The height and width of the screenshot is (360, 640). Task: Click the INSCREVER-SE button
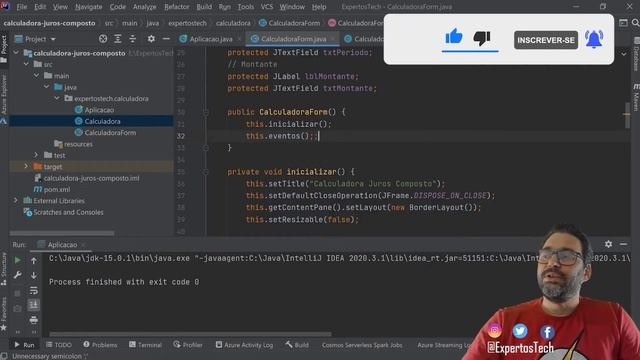[x=546, y=40]
